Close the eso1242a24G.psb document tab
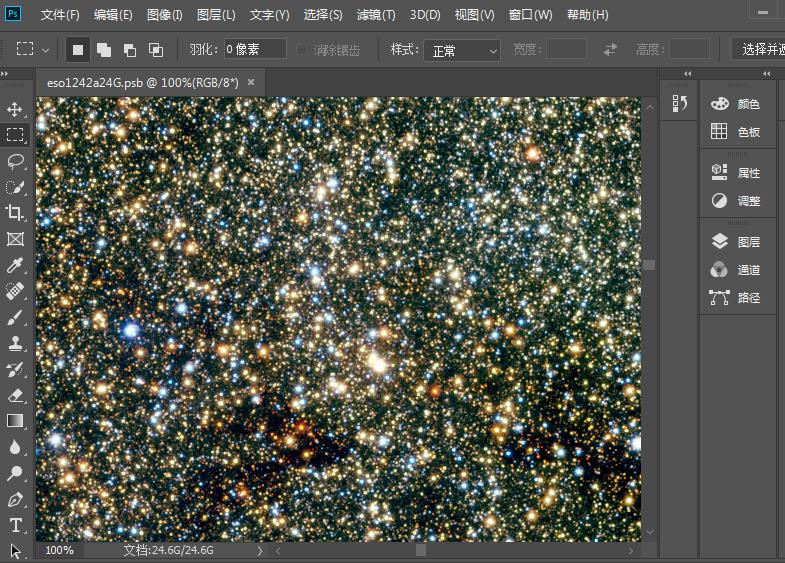This screenshot has height=563, width=785. coord(251,82)
